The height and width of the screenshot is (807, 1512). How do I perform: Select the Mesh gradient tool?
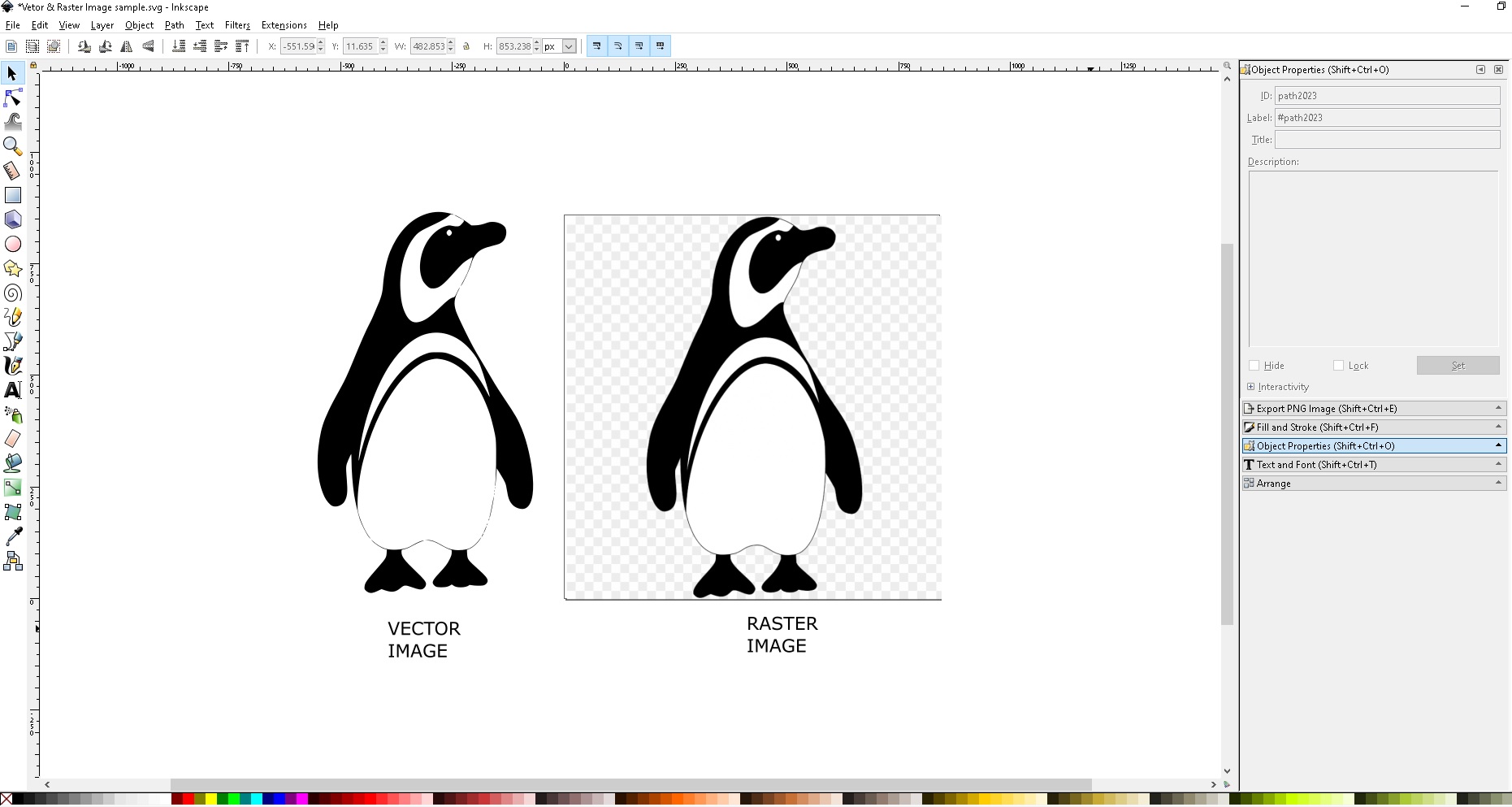(12, 512)
